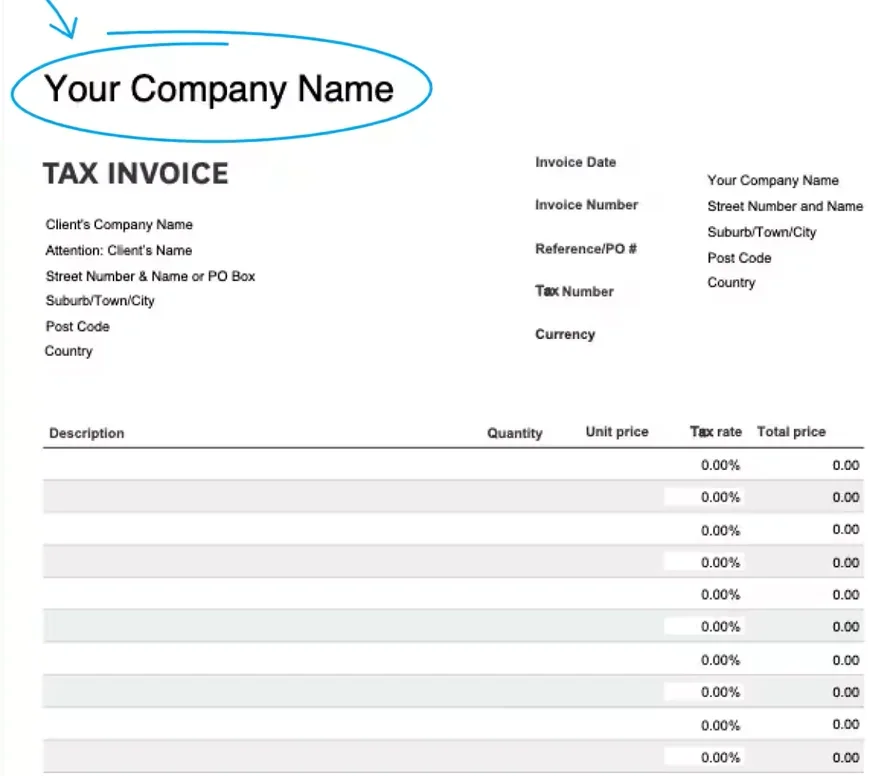Viewport: 895px width, 776px height.
Task: Click the first row's empty Description cell
Action: point(263,464)
